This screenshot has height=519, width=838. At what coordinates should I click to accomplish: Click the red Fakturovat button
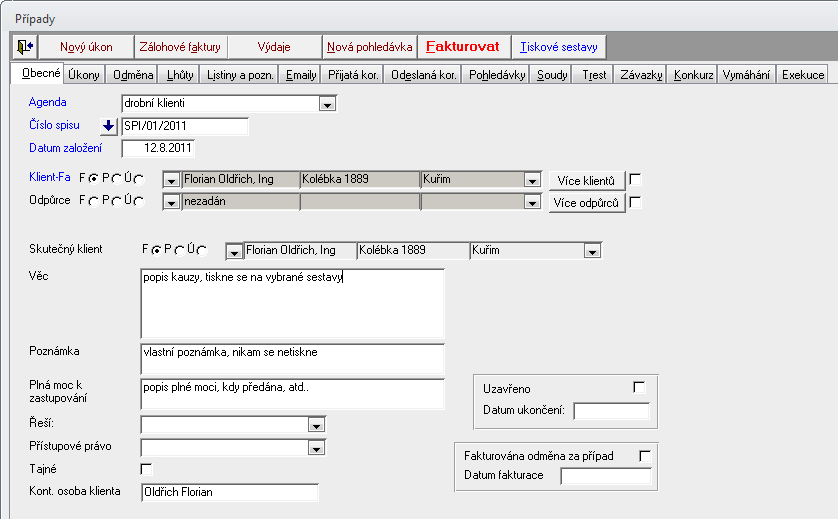(x=463, y=47)
